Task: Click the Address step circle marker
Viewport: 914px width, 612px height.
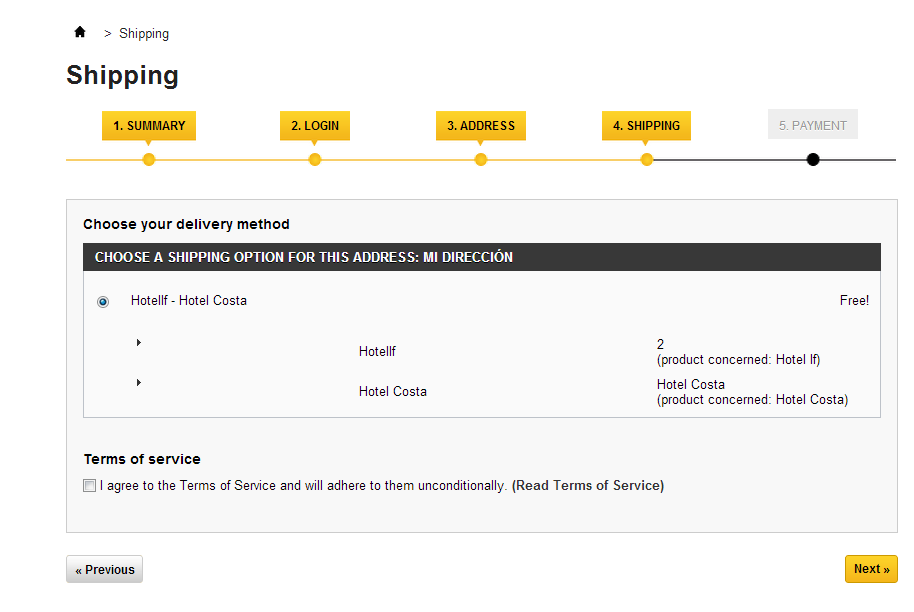Action: (481, 160)
